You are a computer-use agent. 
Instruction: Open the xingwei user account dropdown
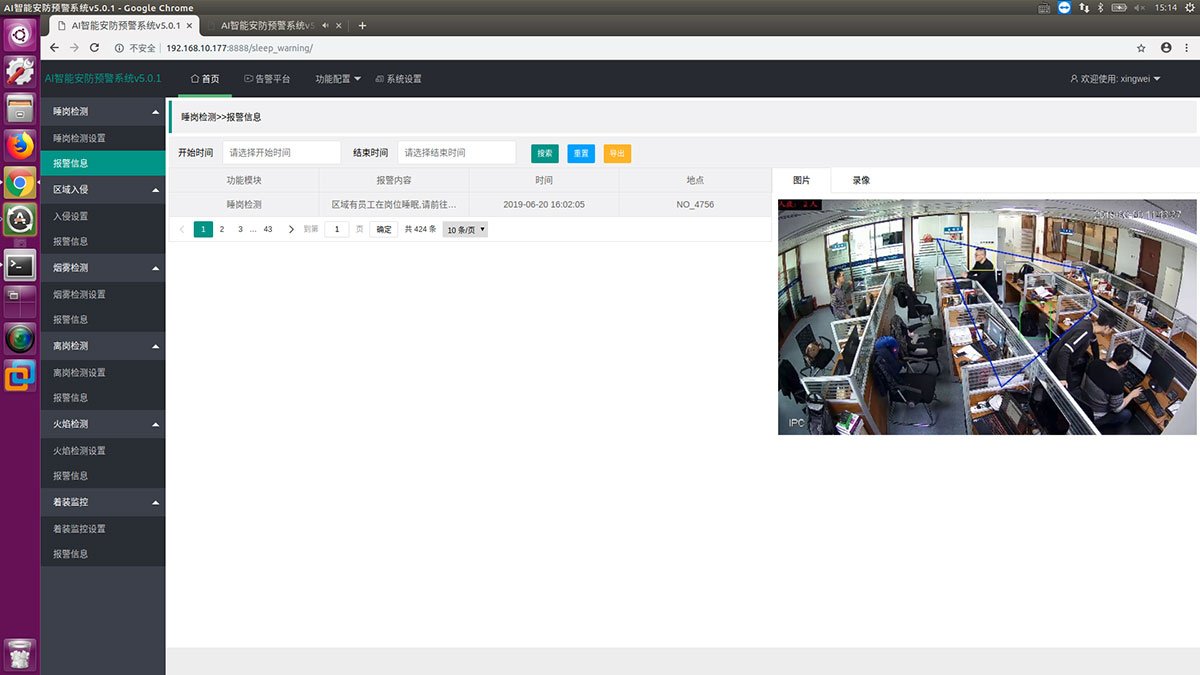click(1115, 79)
